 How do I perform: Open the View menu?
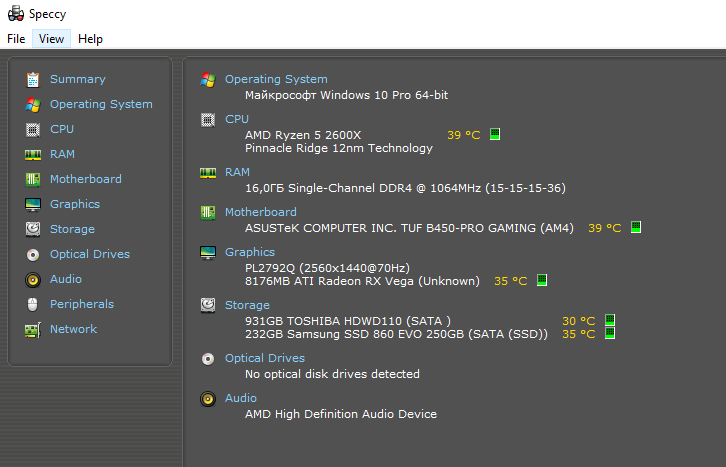(51, 39)
